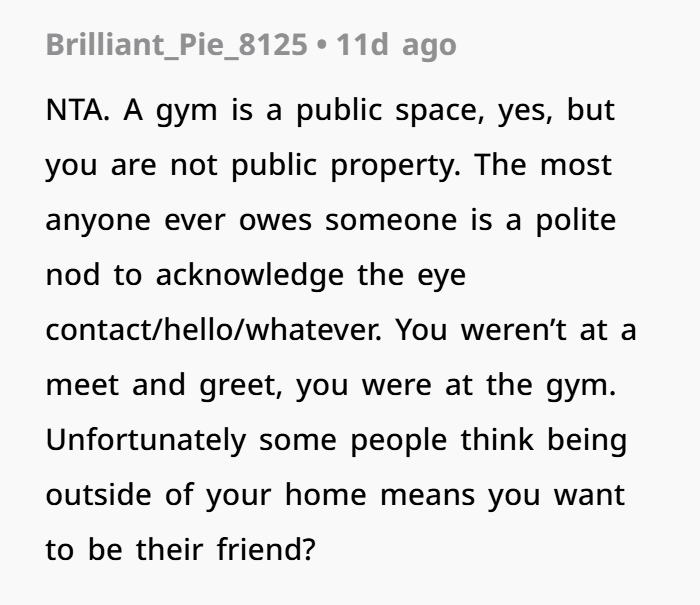Click the words "You weren’t at a"
The width and height of the screenshot is (700, 605).
coord(516,330)
